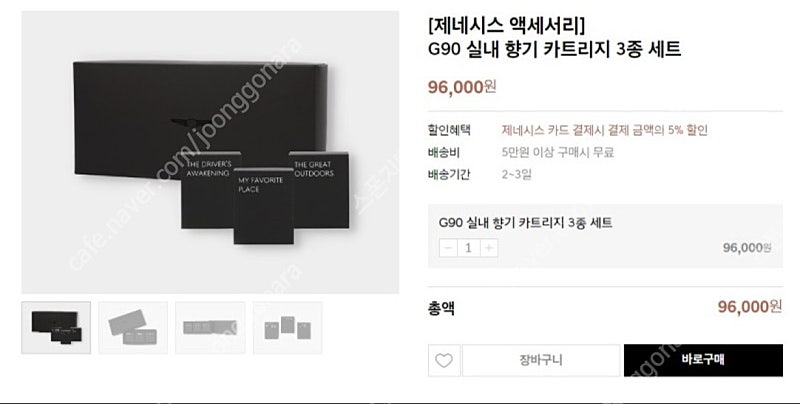Viewport: 800px width, 404px height.
Task: Click the heart wishlist icon
Action: click(x=444, y=360)
